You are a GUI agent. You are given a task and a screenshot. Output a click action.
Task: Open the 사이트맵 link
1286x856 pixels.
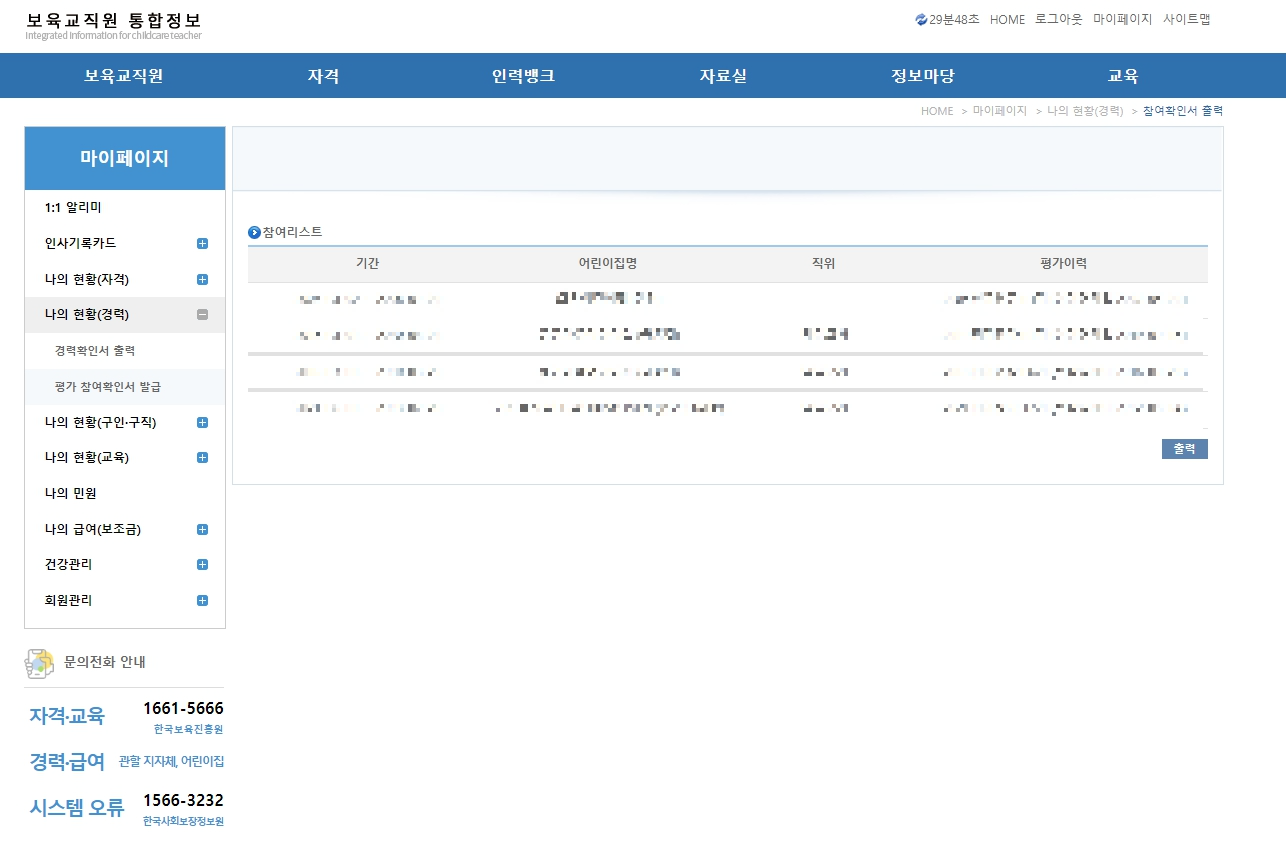click(1187, 19)
